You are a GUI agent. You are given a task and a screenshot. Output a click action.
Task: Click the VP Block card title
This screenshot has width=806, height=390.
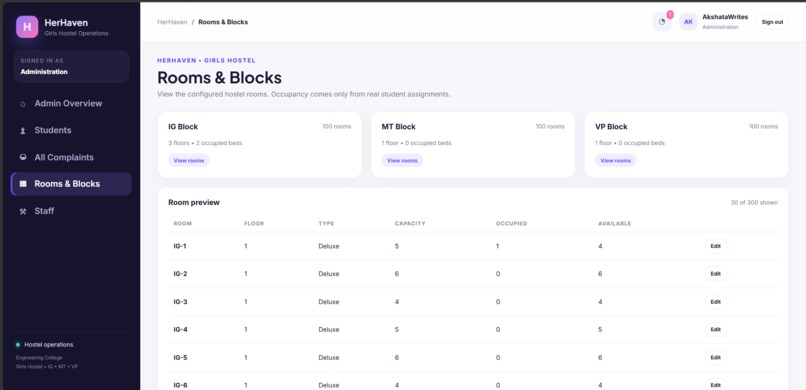pyautogui.click(x=611, y=126)
